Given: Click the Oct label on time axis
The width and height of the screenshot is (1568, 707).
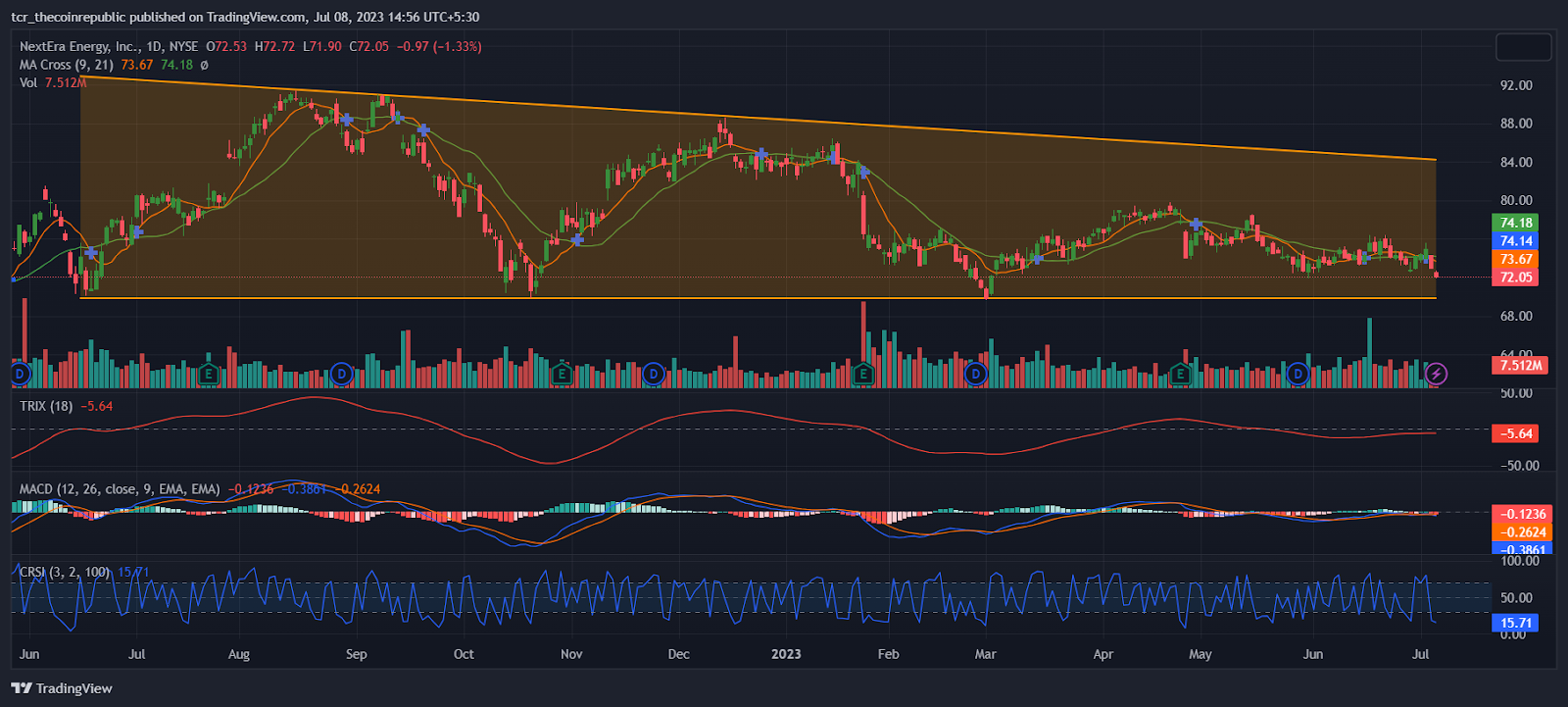Looking at the screenshot, I should click(x=464, y=654).
